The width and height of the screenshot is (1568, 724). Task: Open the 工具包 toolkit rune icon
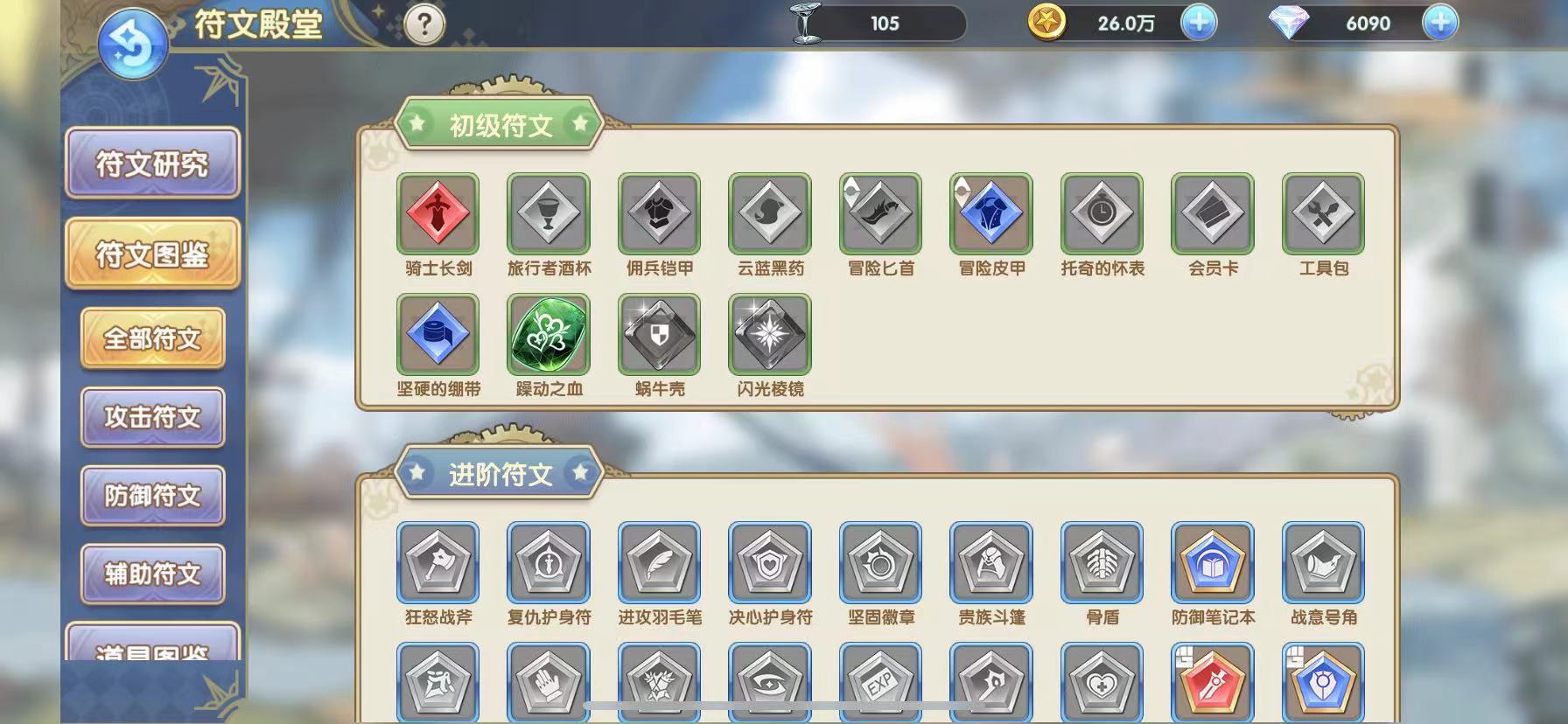coord(1323,213)
